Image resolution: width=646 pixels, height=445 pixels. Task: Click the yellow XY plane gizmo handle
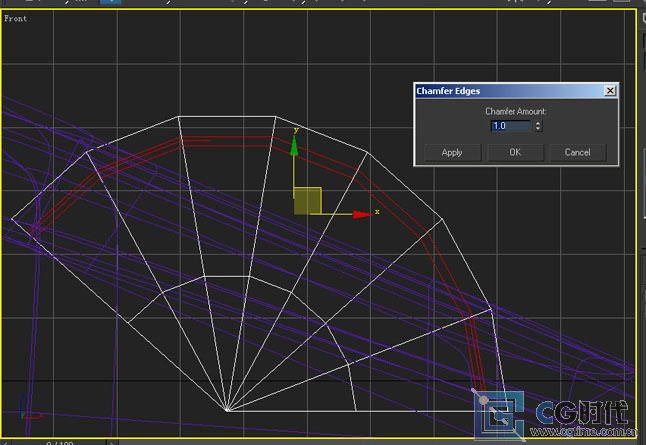click(x=307, y=201)
